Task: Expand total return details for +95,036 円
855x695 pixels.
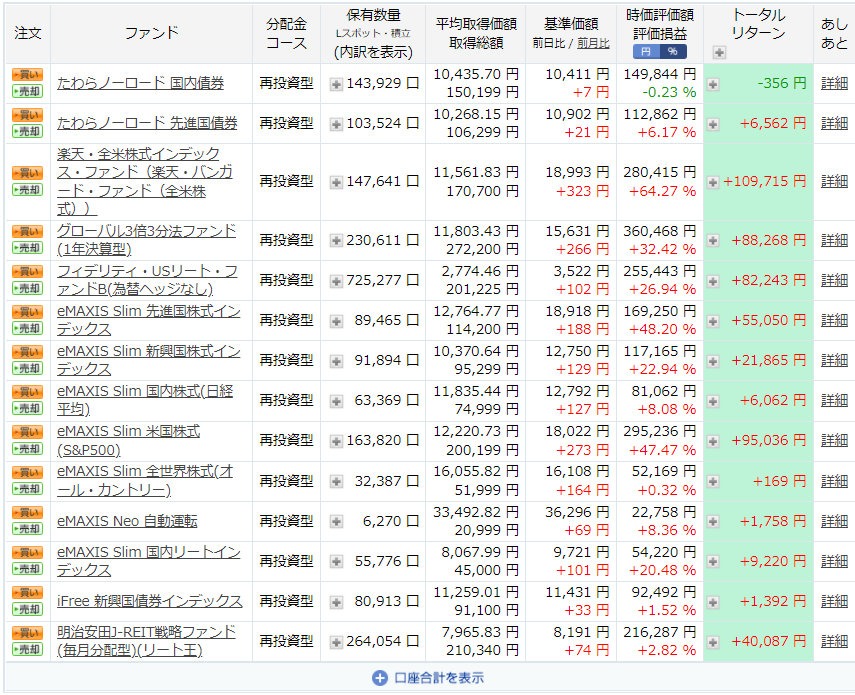Action: pos(713,442)
